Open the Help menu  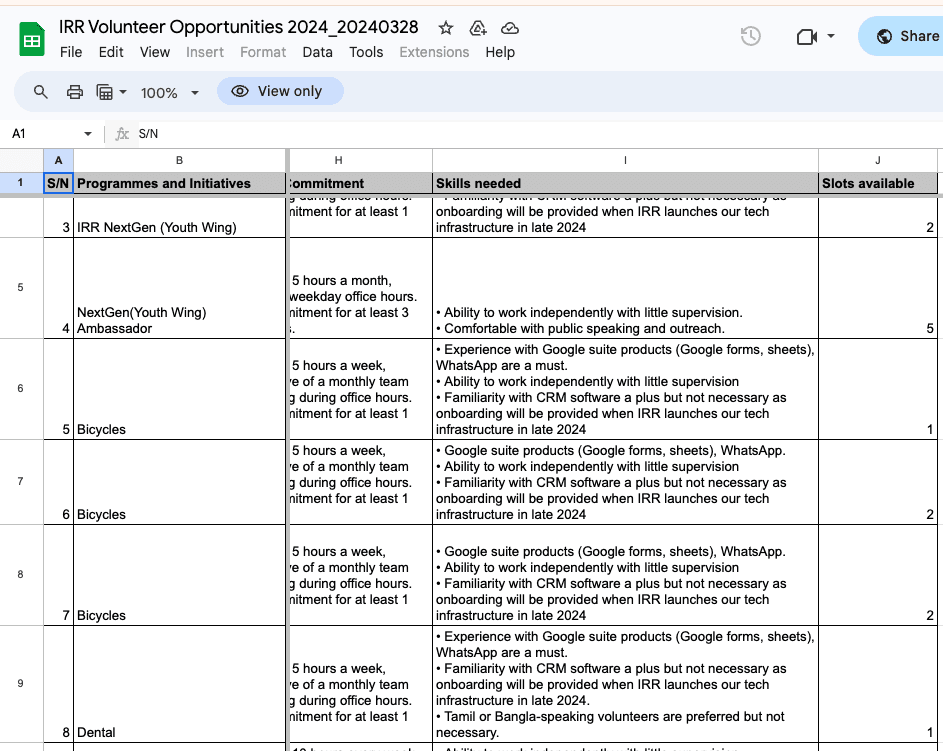tap(500, 52)
